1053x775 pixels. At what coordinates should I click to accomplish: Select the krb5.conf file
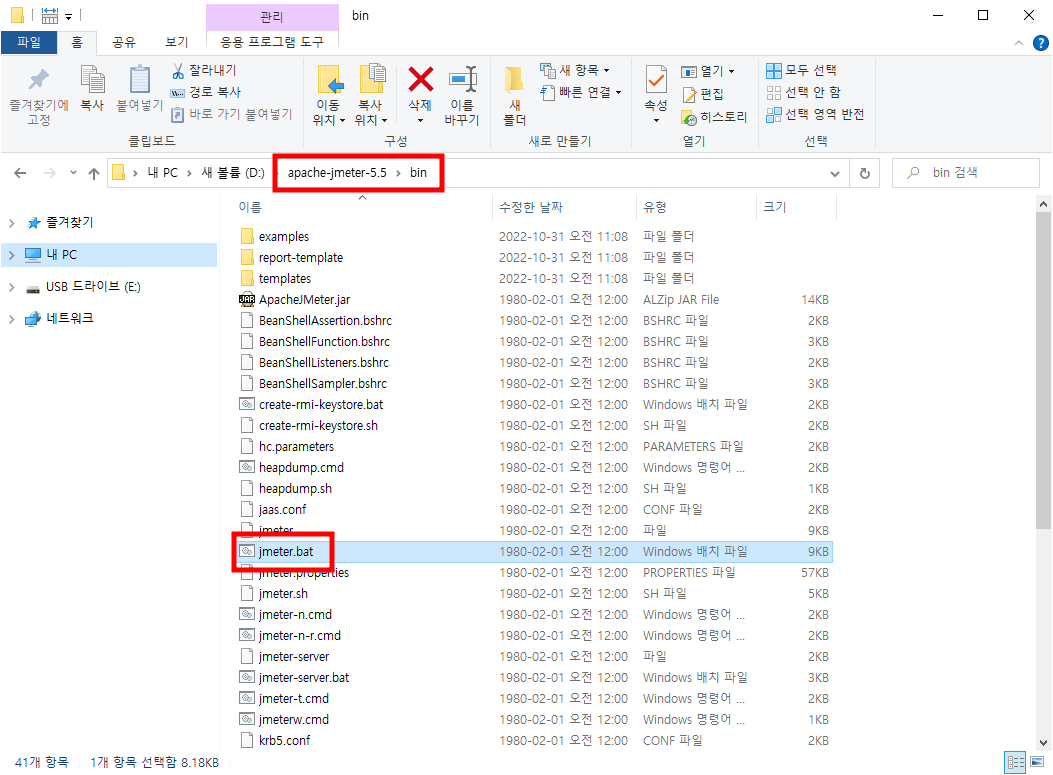click(284, 741)
